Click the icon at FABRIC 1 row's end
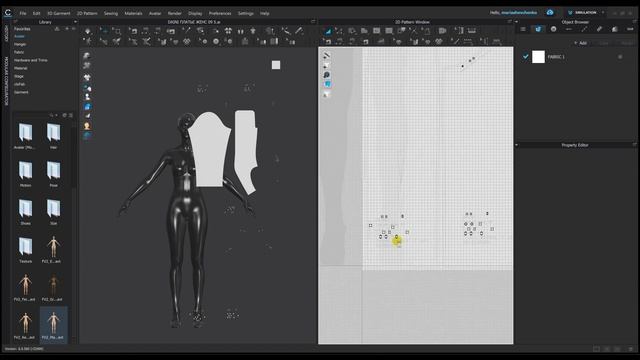Viewport: 640px width, 360px height. point(620,57)
